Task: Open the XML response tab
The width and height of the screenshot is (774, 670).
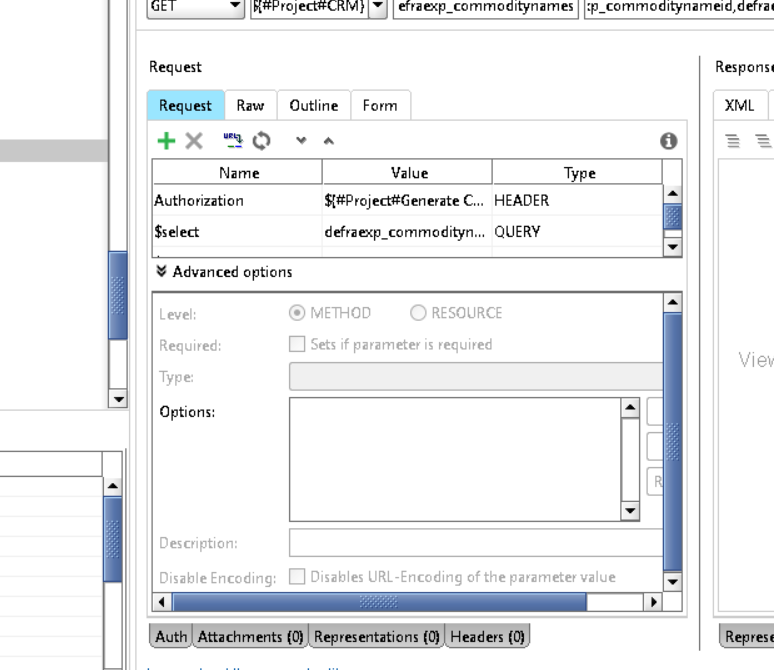Action: (740, 105)
